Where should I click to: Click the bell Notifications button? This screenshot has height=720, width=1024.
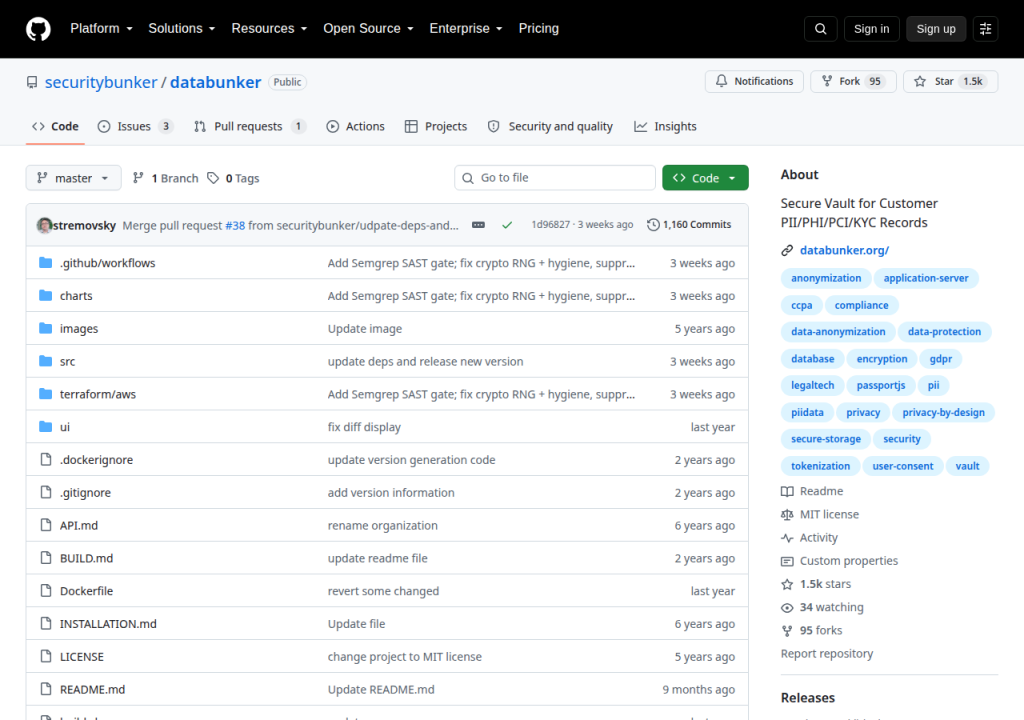[x=754, y=81]
